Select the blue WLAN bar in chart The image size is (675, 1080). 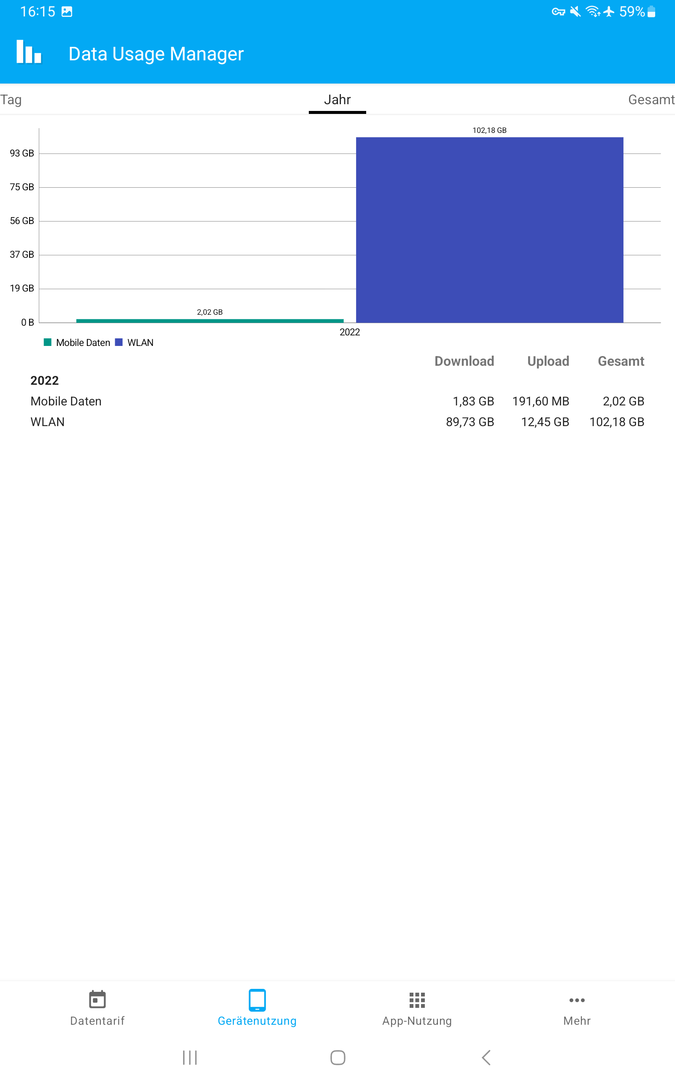pos(490,230)
